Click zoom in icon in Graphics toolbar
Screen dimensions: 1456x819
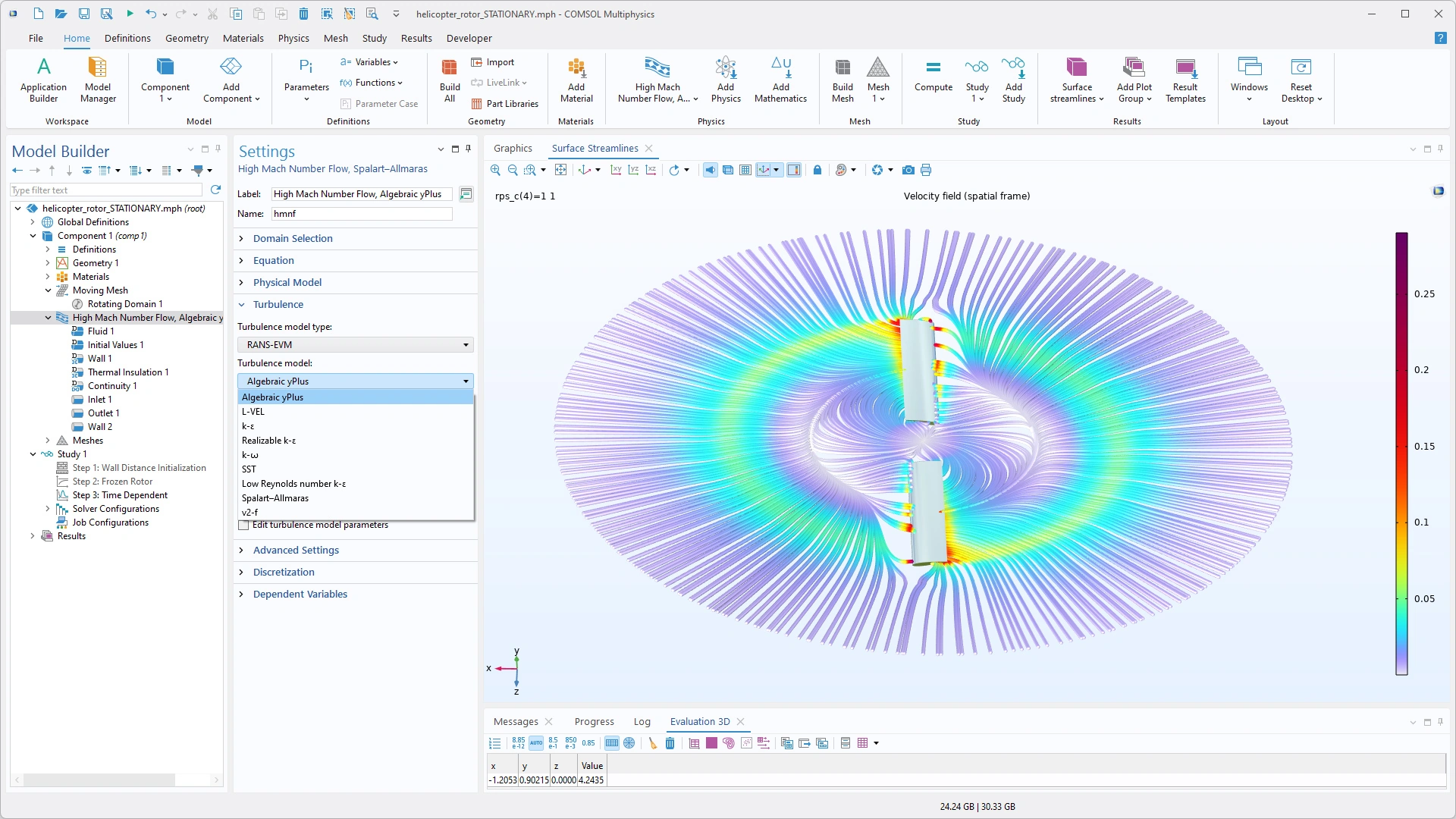pyautogui.click(x=495, y=170)
